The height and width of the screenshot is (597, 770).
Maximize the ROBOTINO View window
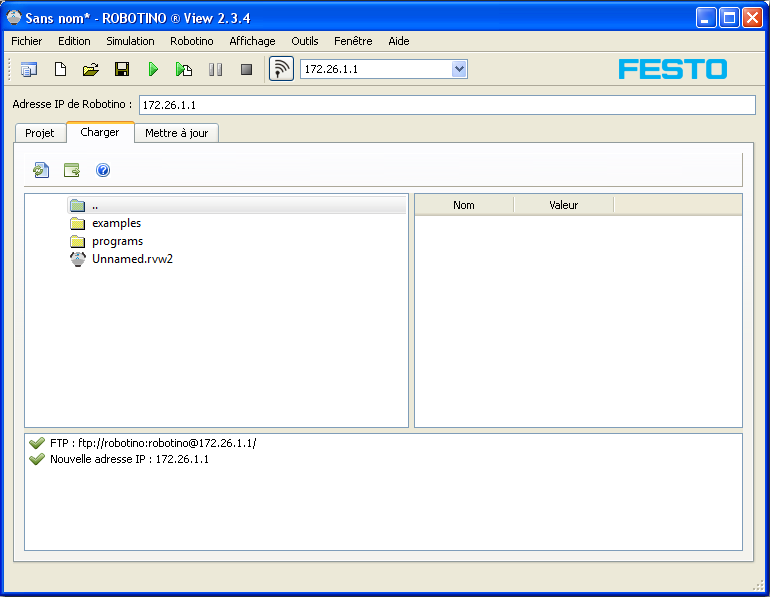pyautogui.click(x=729, y=18)
